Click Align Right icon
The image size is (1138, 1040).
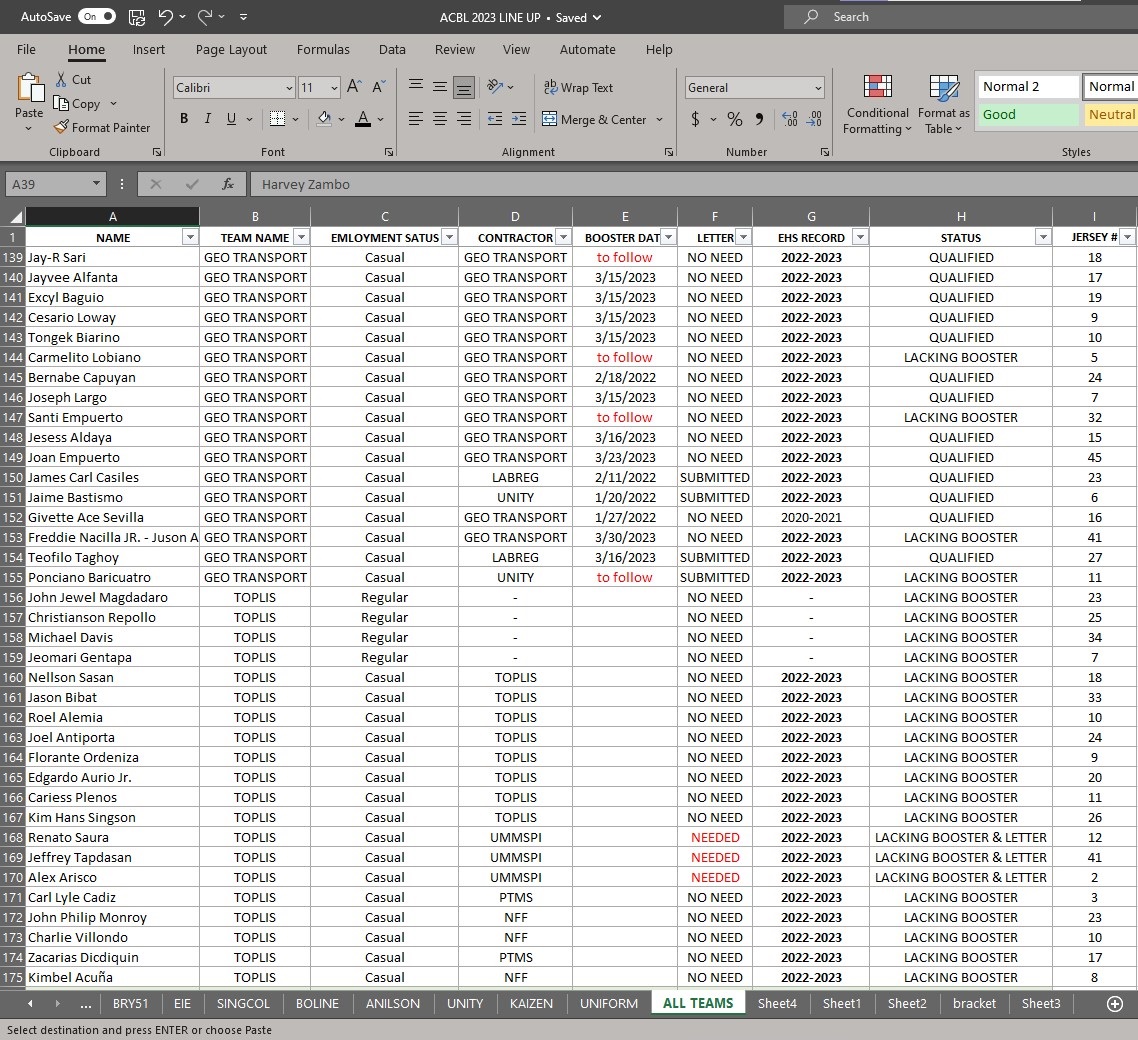tap(464, 119)
